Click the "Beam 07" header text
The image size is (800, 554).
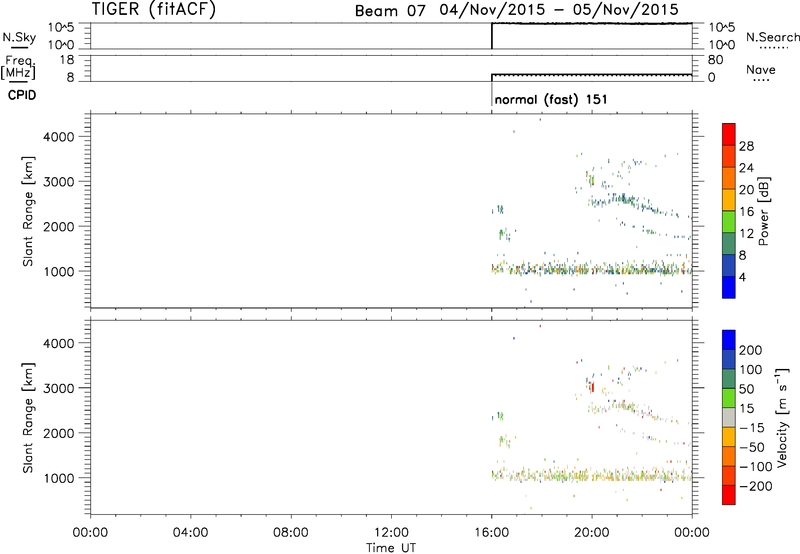[x=390, y=10]
